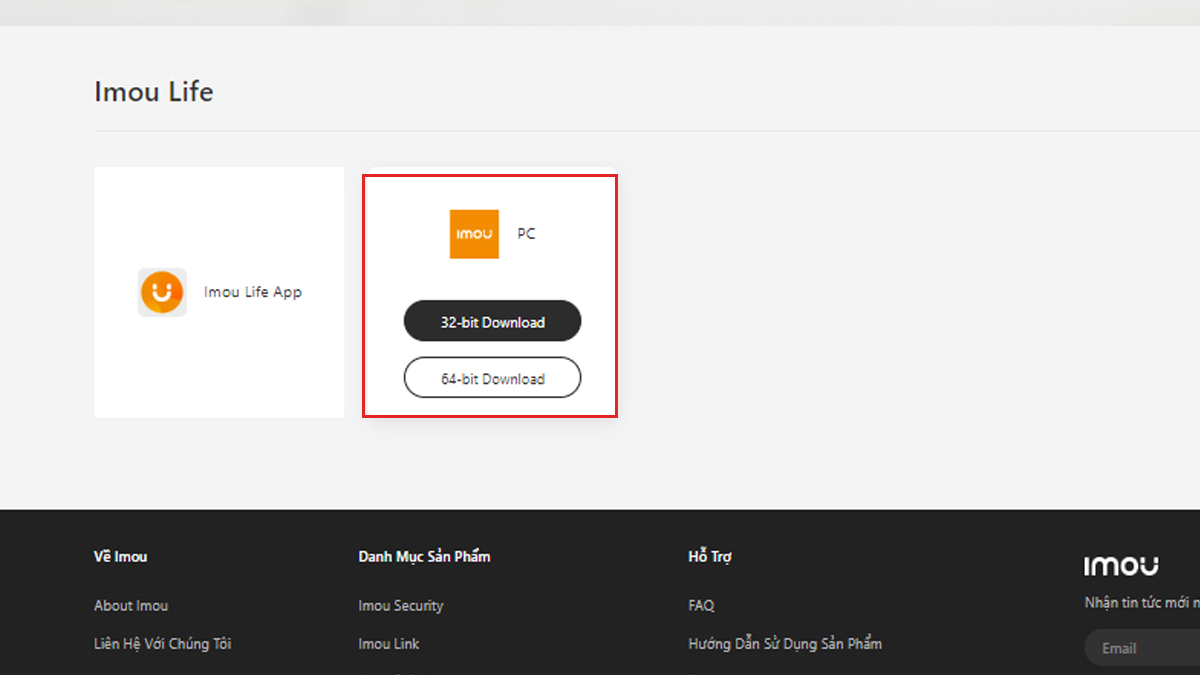Click the Hỗ Trợ footer heading

tap(710, 556)
